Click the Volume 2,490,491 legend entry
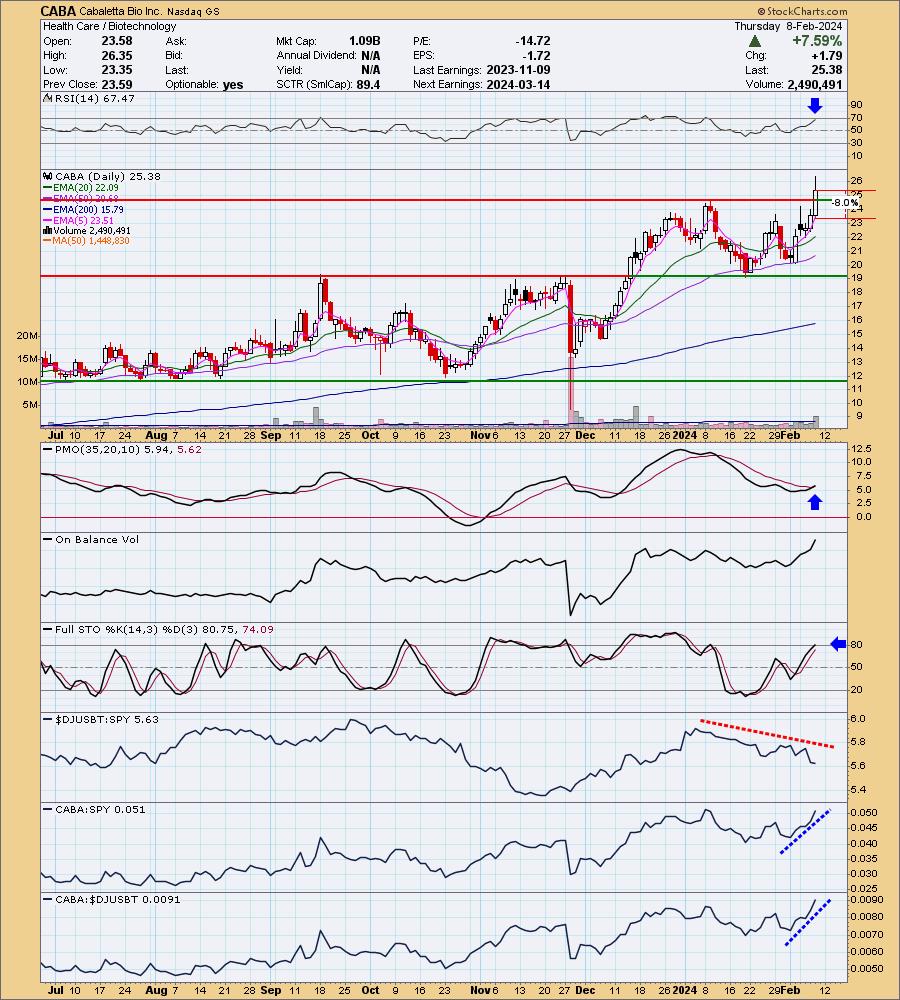The height and width of the screenshot is (1000, 900). click(92, 230)
